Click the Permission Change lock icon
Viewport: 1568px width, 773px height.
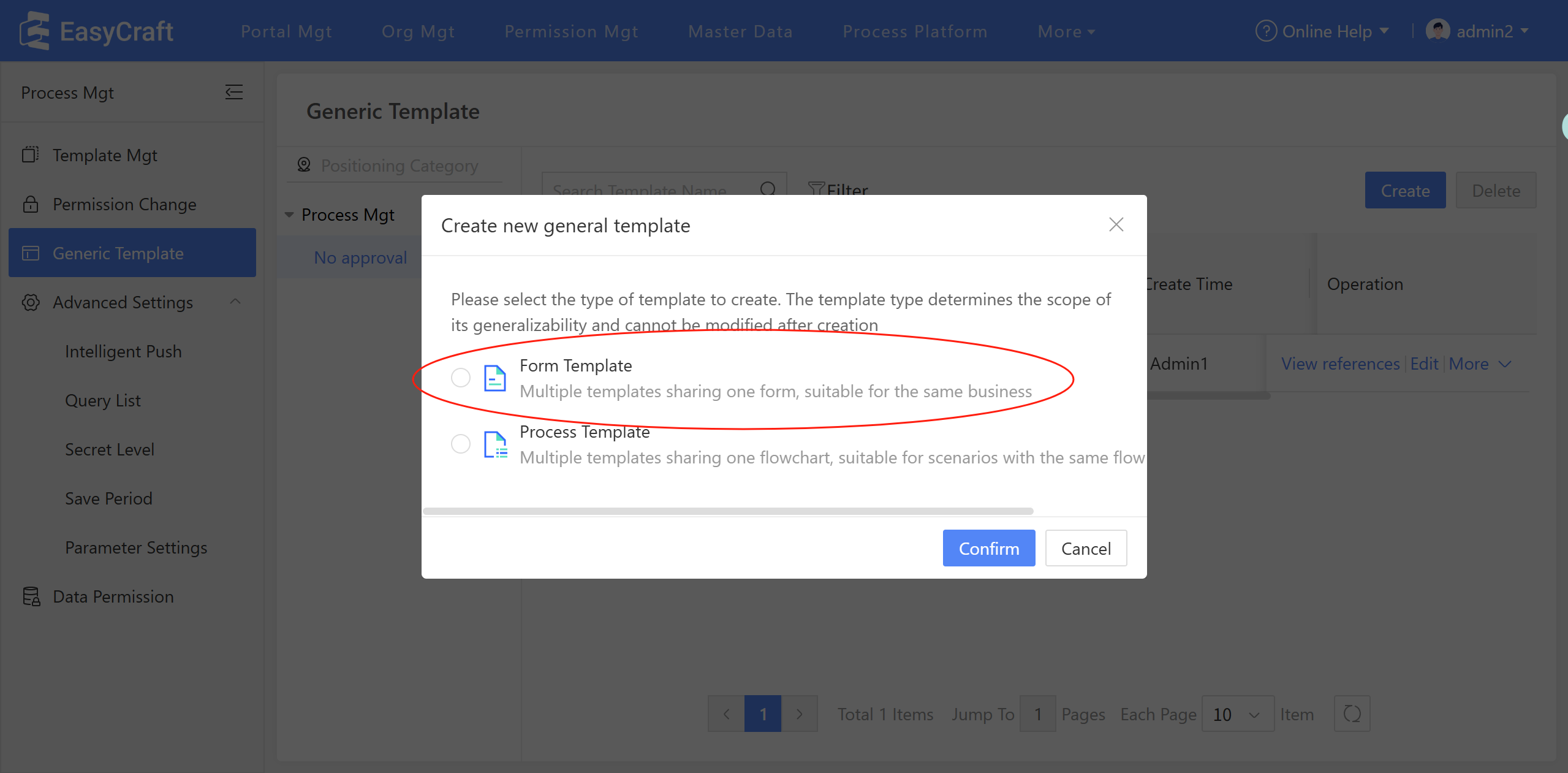pos(30,204)
